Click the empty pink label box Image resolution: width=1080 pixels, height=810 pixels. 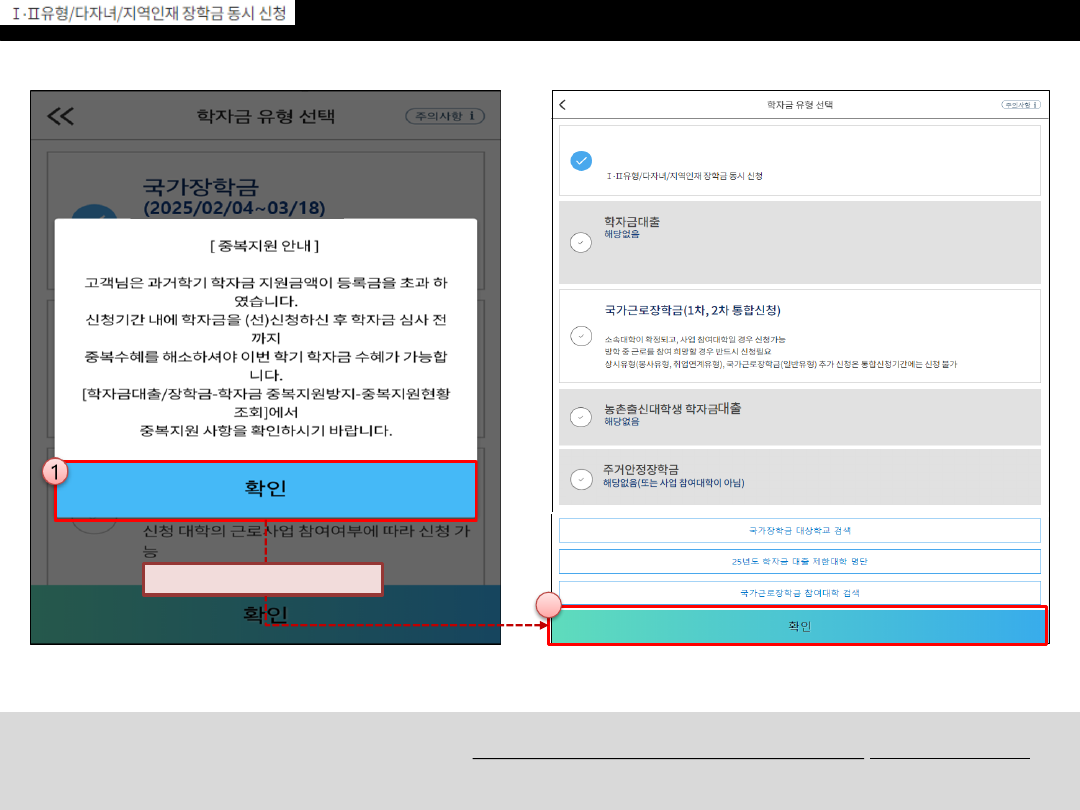(x=263, y=579)
